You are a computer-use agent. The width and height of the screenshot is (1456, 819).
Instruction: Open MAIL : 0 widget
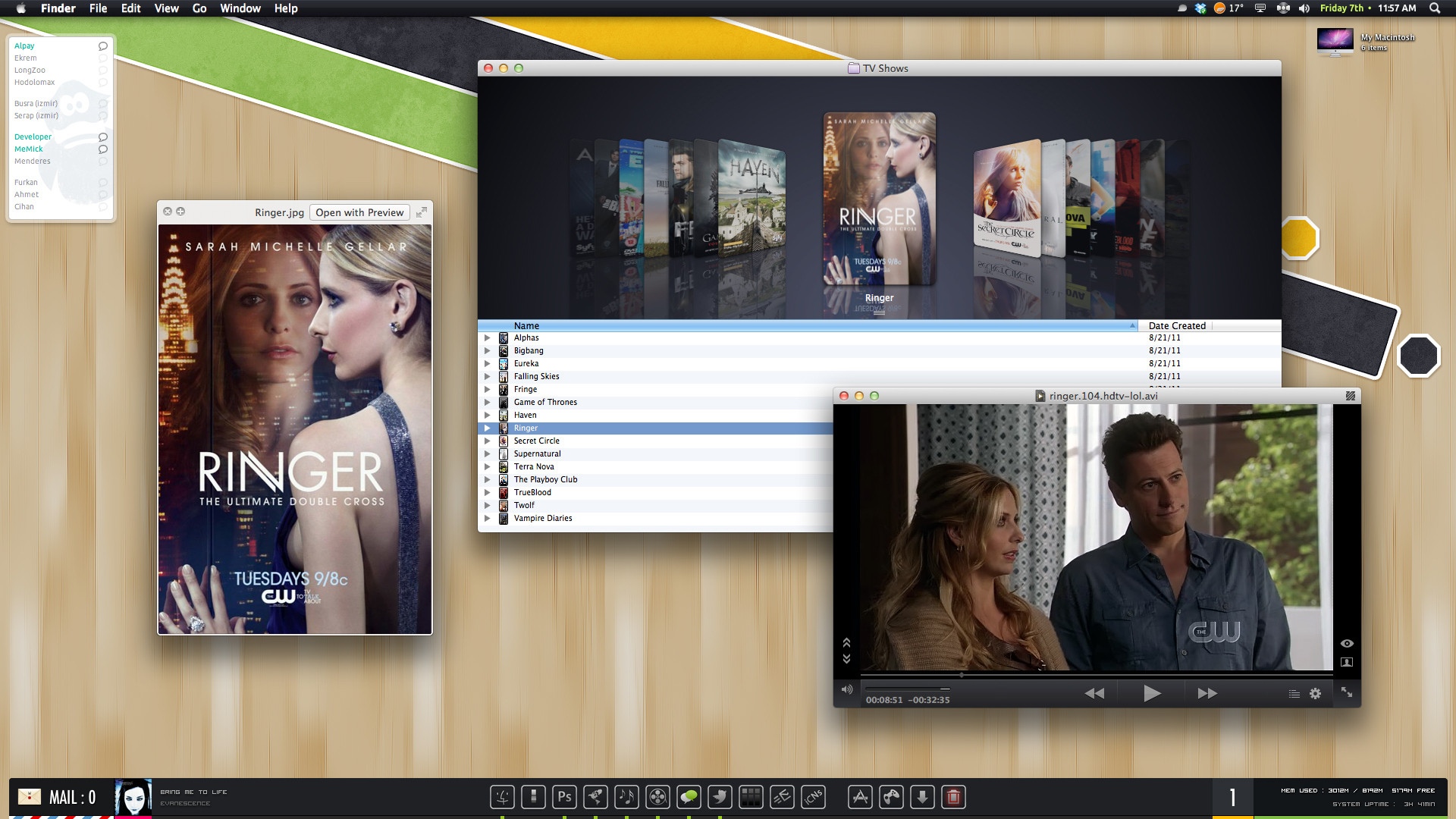point(61,798)
